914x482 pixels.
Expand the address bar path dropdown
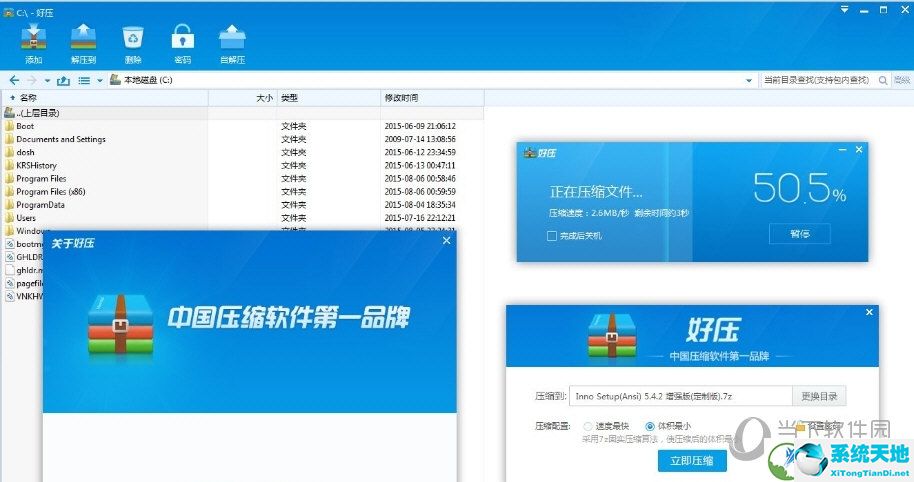(749, 80)
